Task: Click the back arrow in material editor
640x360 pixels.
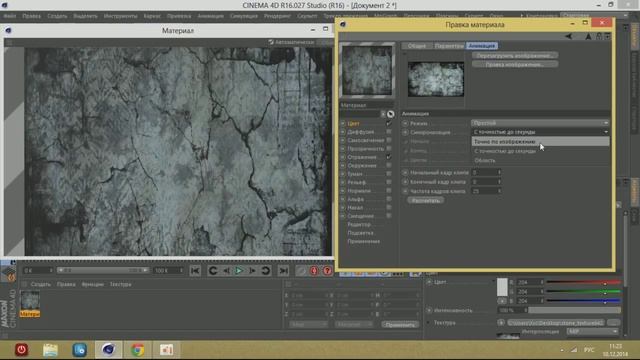Action: tap(569, 36)
